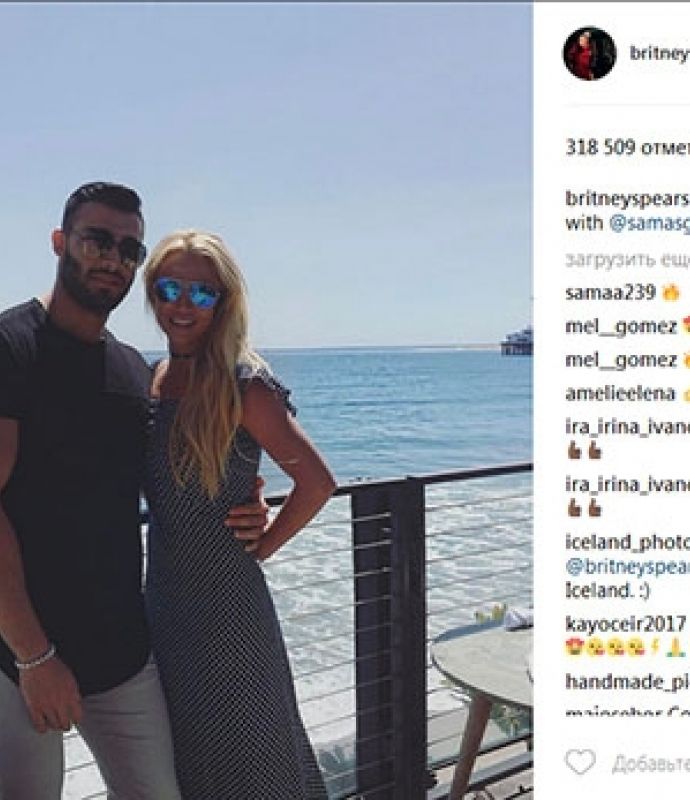The height and width of the screenshot is (800, 690).
Task: Open iceland_photo commenter profile
Action: (x=628, y=542)
